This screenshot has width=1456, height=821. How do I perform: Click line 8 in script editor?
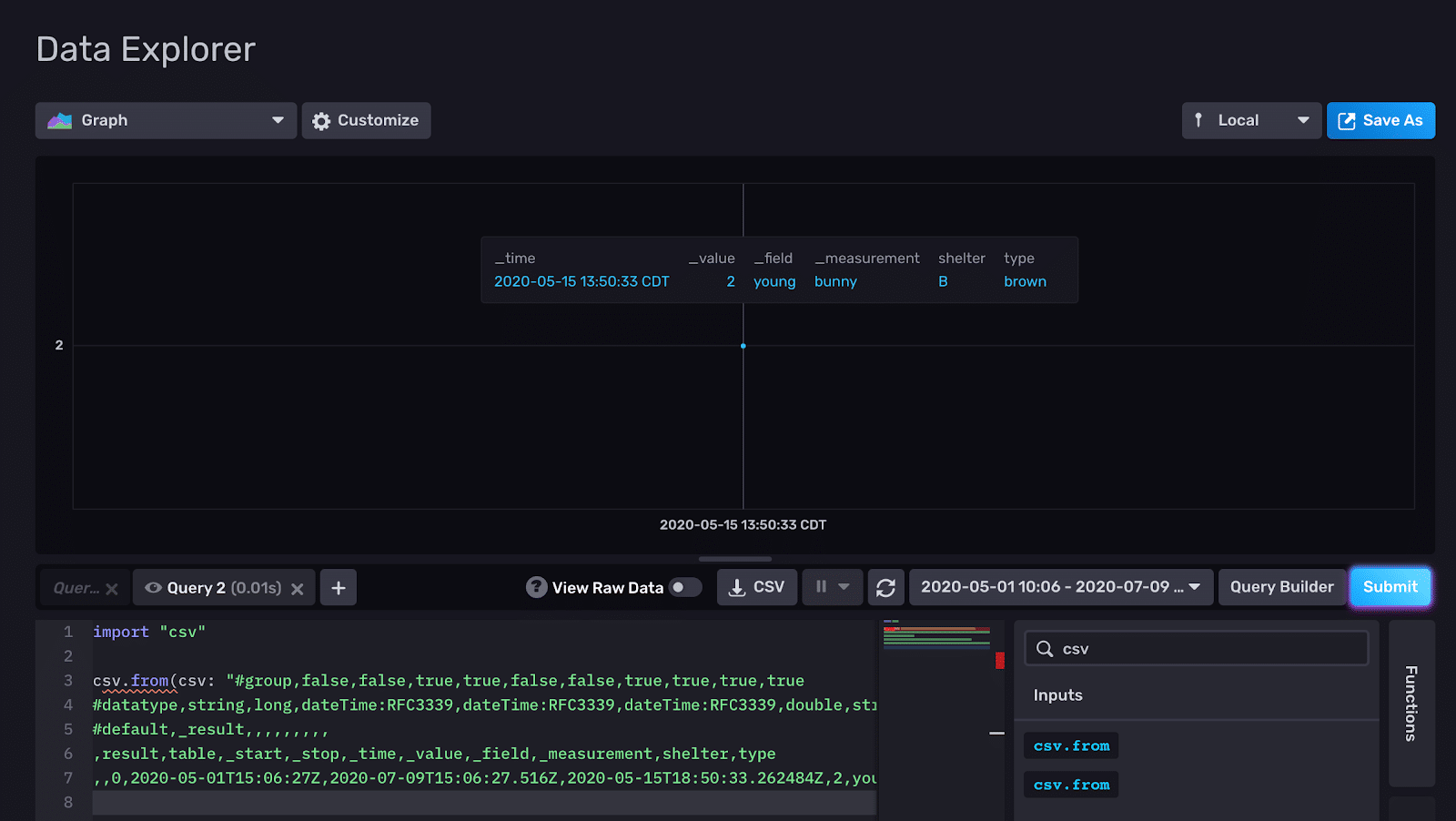[484, 803]
